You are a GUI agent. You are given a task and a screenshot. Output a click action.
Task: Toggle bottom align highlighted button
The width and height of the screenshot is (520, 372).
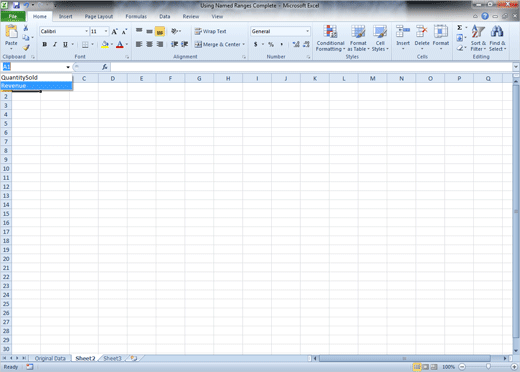[x=160, y=31]
